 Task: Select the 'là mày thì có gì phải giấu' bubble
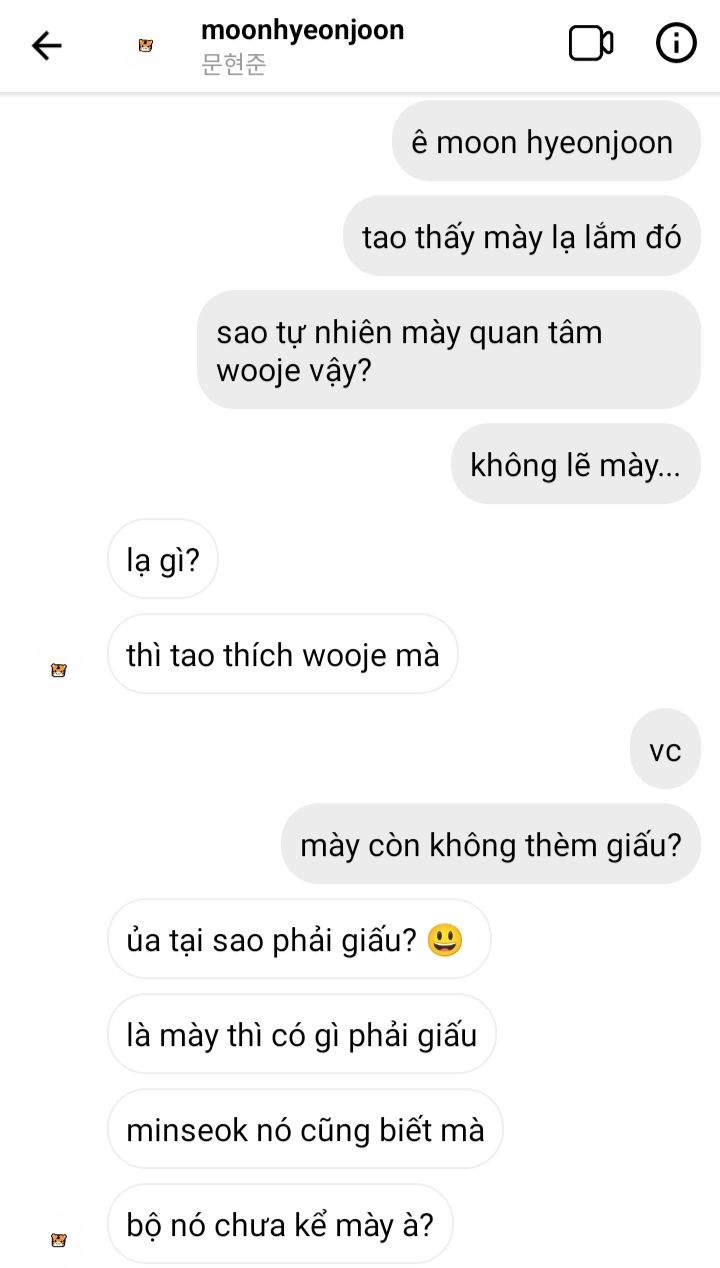(302, 1034)
